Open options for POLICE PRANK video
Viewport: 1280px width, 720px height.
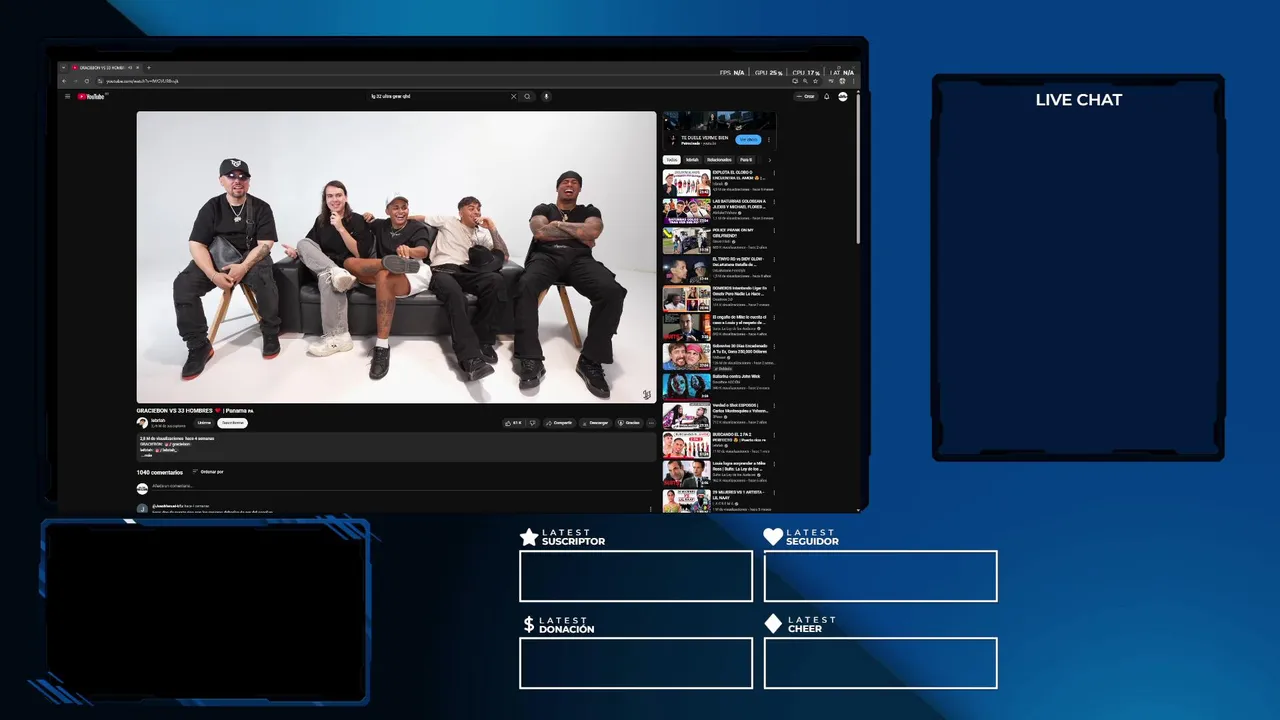(x=774, y=231)
